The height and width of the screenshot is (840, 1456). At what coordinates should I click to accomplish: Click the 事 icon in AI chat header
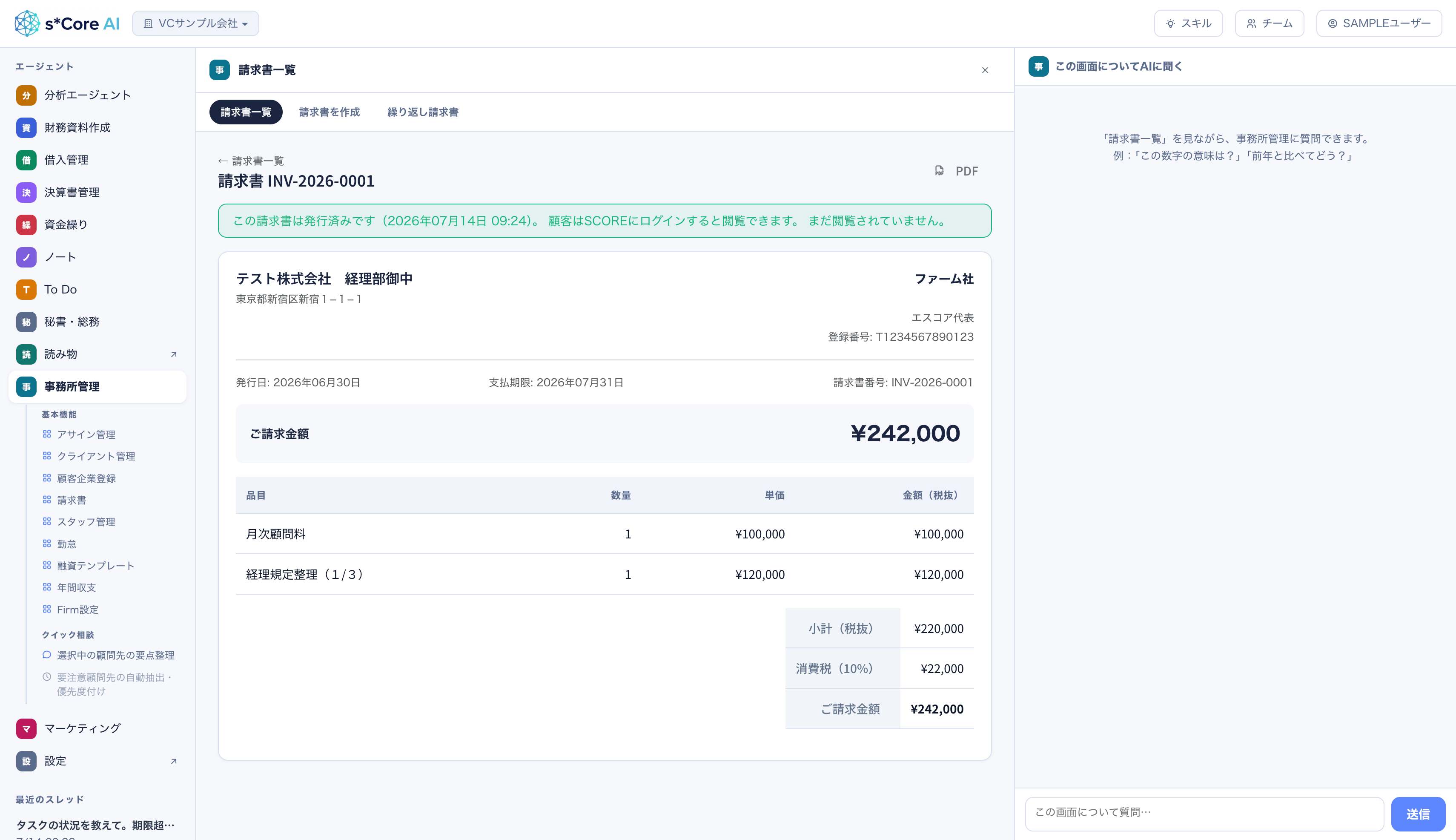click(x=1038, y=66)
